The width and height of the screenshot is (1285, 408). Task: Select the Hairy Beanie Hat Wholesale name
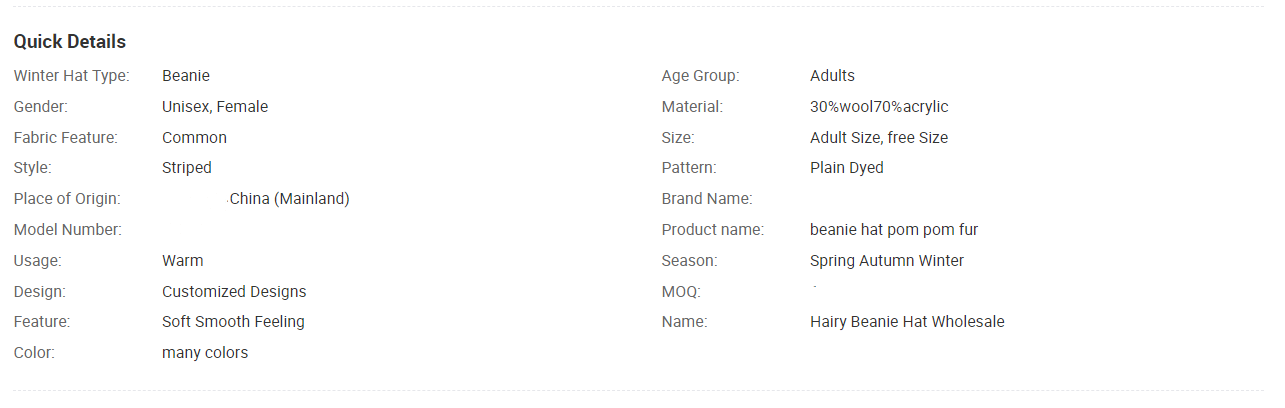pyautogui.click(x=907, y=322)
